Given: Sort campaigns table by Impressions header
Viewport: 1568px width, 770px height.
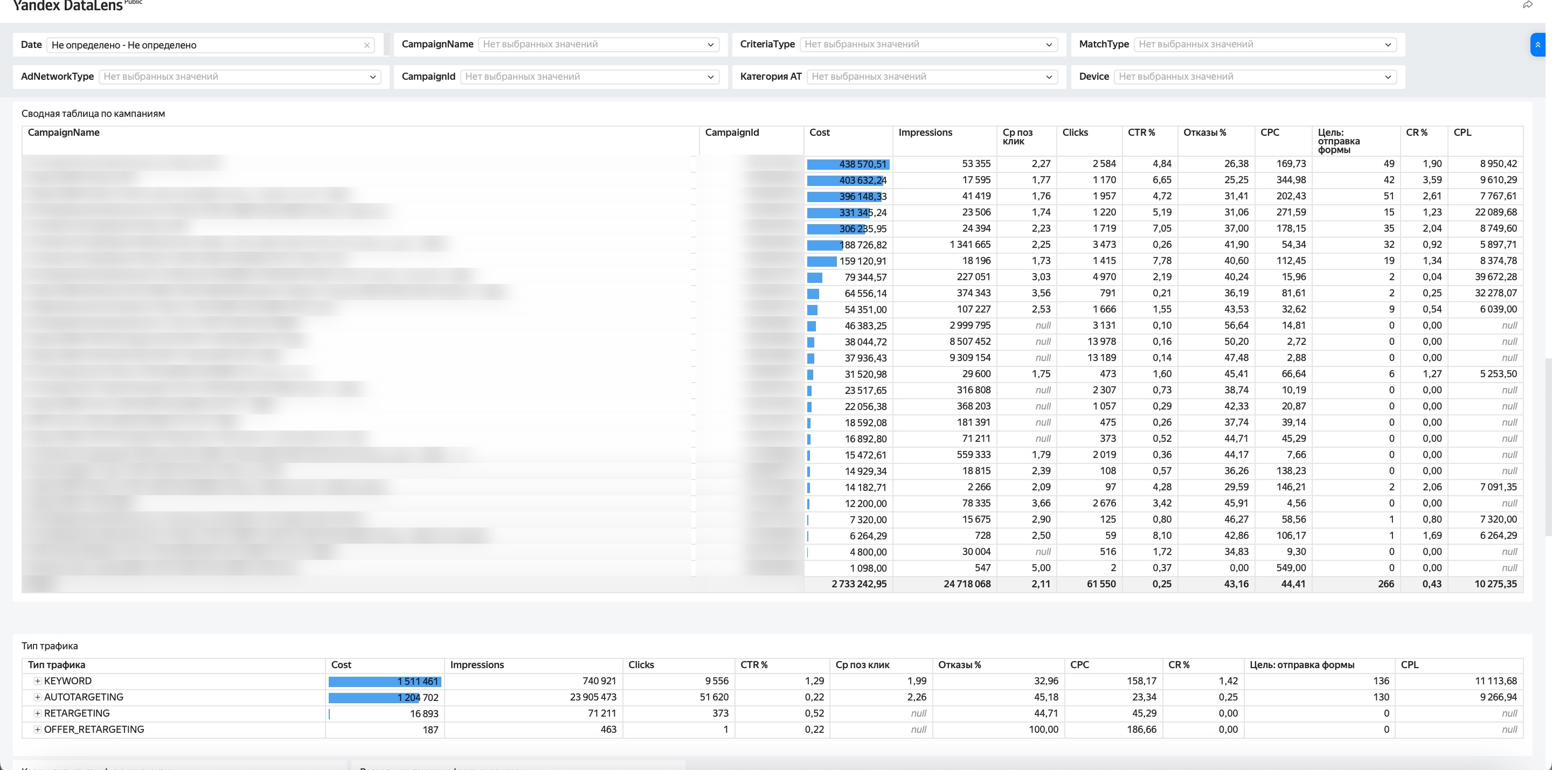Looking at the screenshot, I should pyautogui.click(x=925, y=133).
